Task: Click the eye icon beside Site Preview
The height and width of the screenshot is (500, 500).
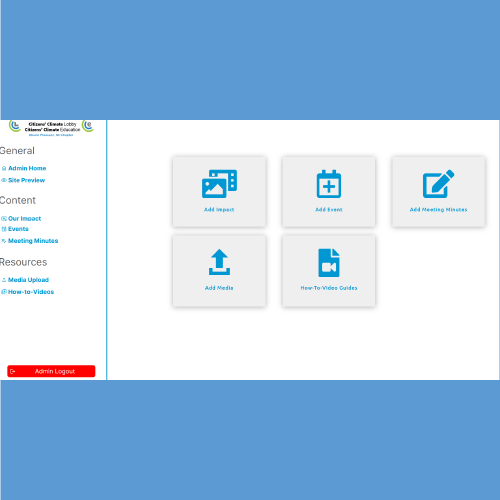Action: (x=4, y=180)
